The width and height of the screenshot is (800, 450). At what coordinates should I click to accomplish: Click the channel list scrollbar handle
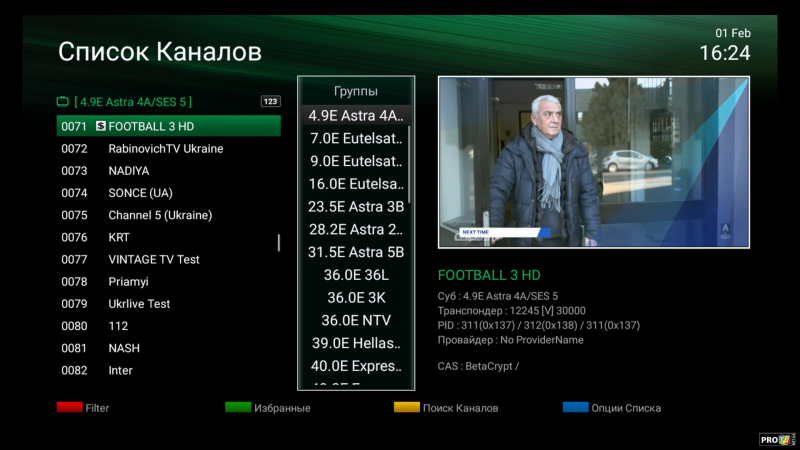279,243
